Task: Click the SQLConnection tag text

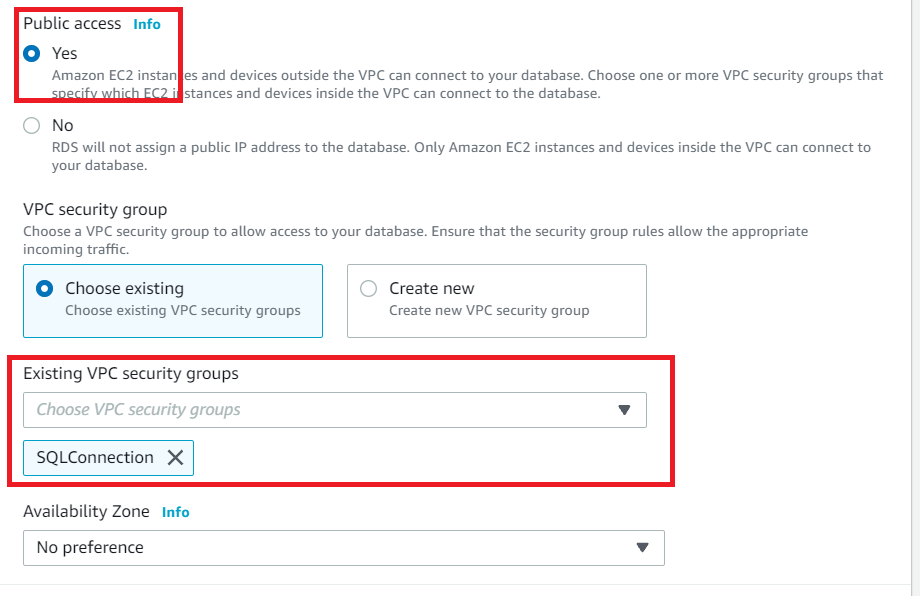Action: click(x=95, y=458)
